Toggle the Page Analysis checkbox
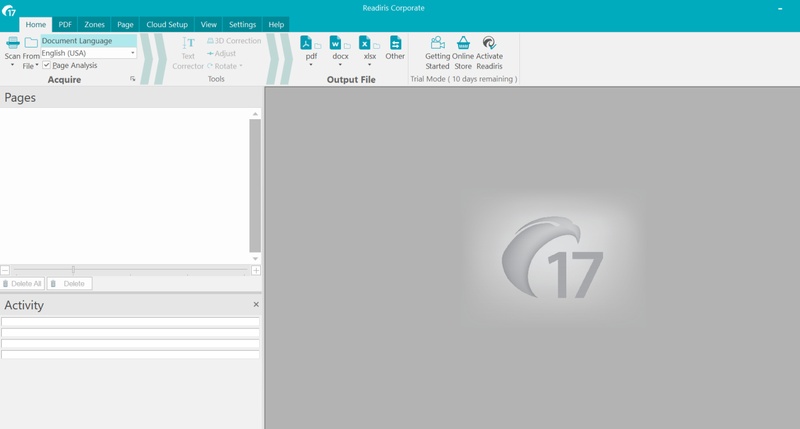Viewport: 800px width, 429px height. 46,65
